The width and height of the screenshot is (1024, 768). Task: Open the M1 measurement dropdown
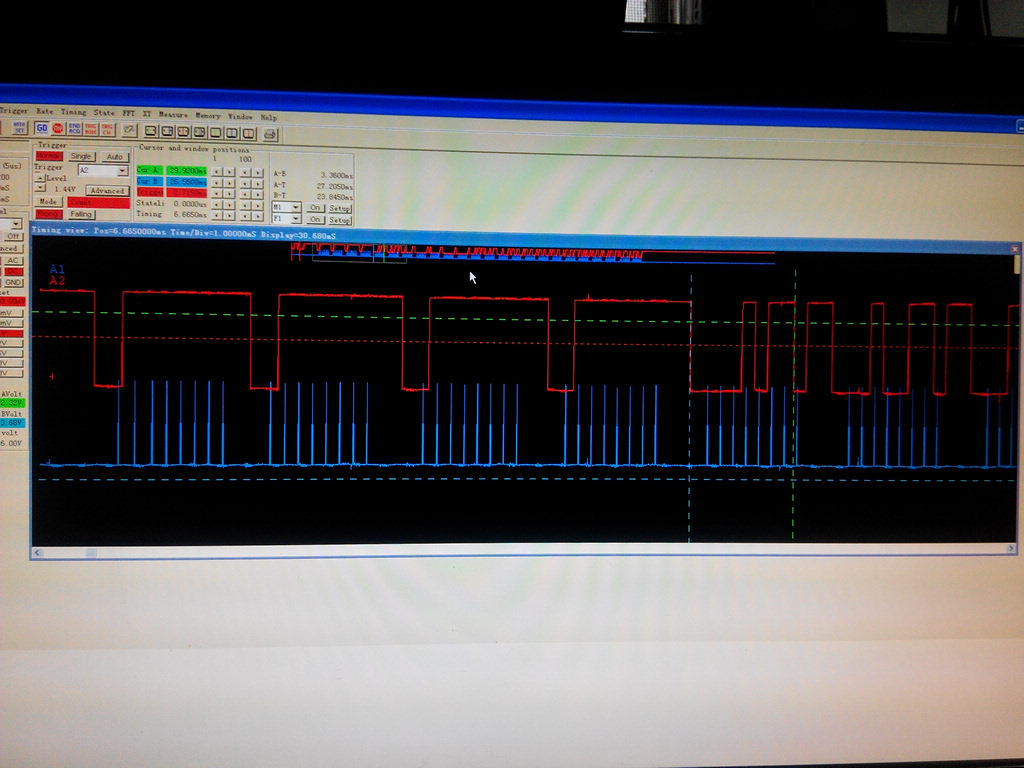click(x=286, y=207)
